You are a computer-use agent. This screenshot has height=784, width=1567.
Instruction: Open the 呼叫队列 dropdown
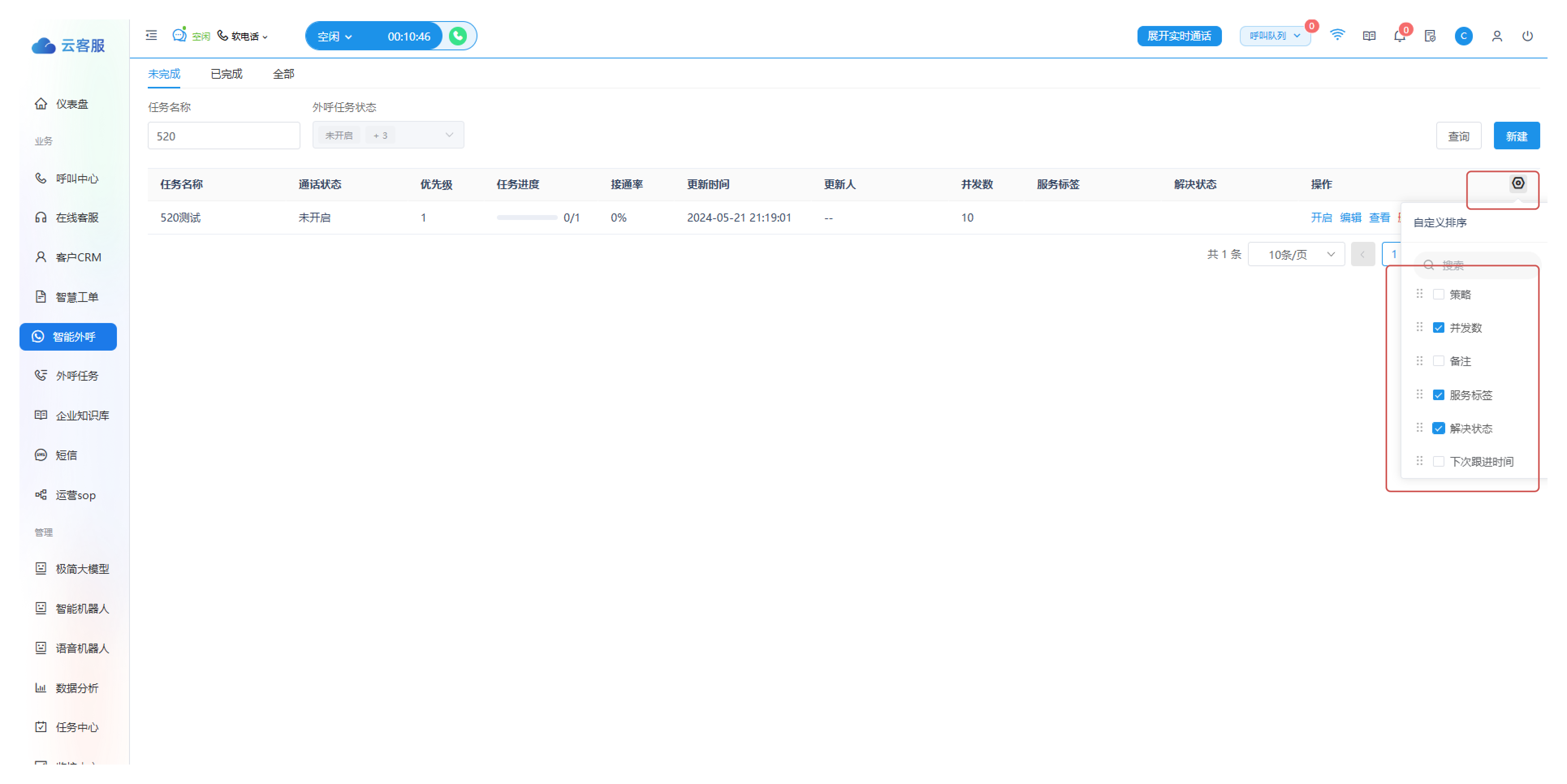[1275, 36]
